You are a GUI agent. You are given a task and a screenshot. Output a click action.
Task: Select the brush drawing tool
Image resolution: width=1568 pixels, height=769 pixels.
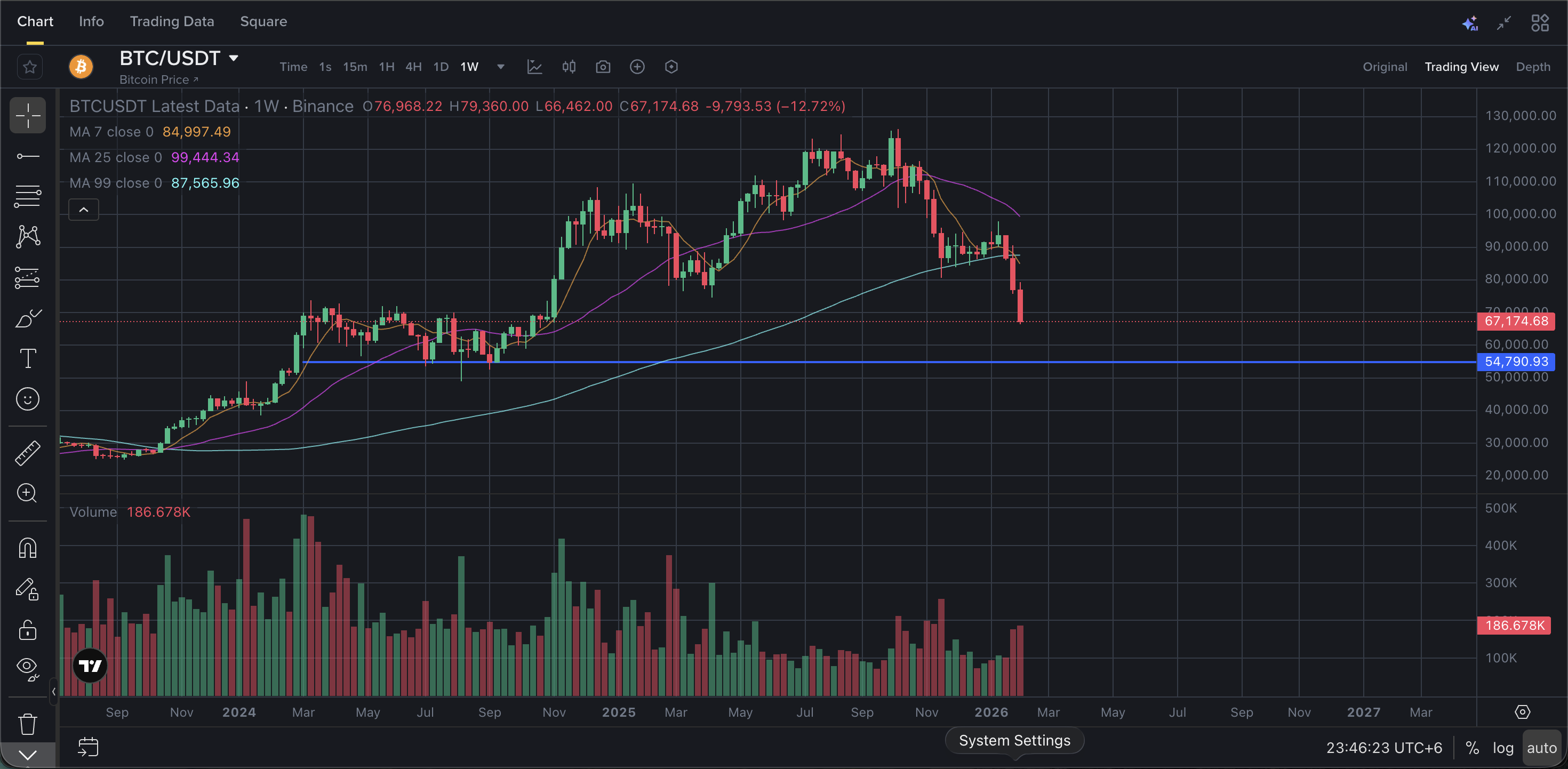27,318
